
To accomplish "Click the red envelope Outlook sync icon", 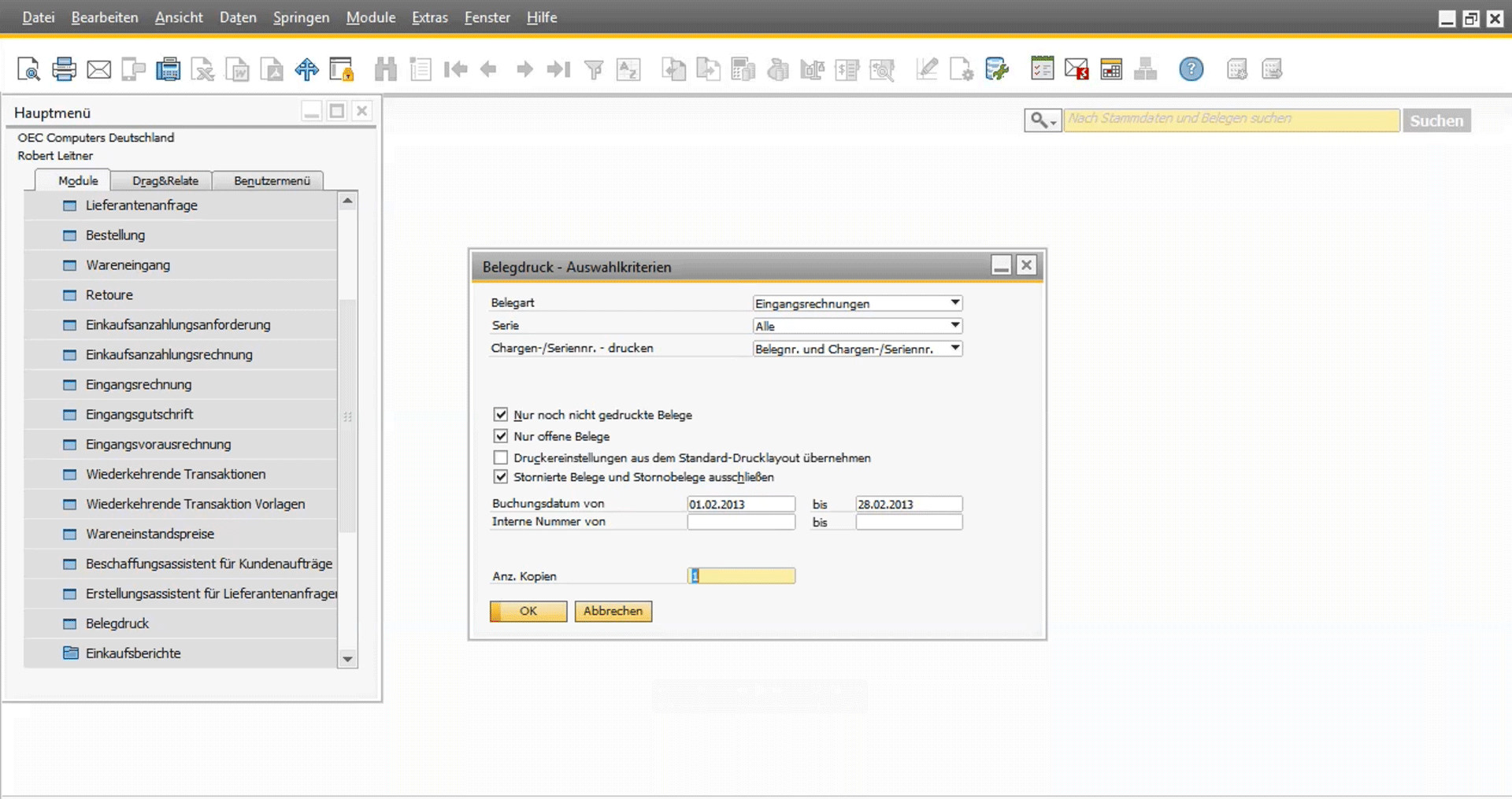I will coord(1077,69).
